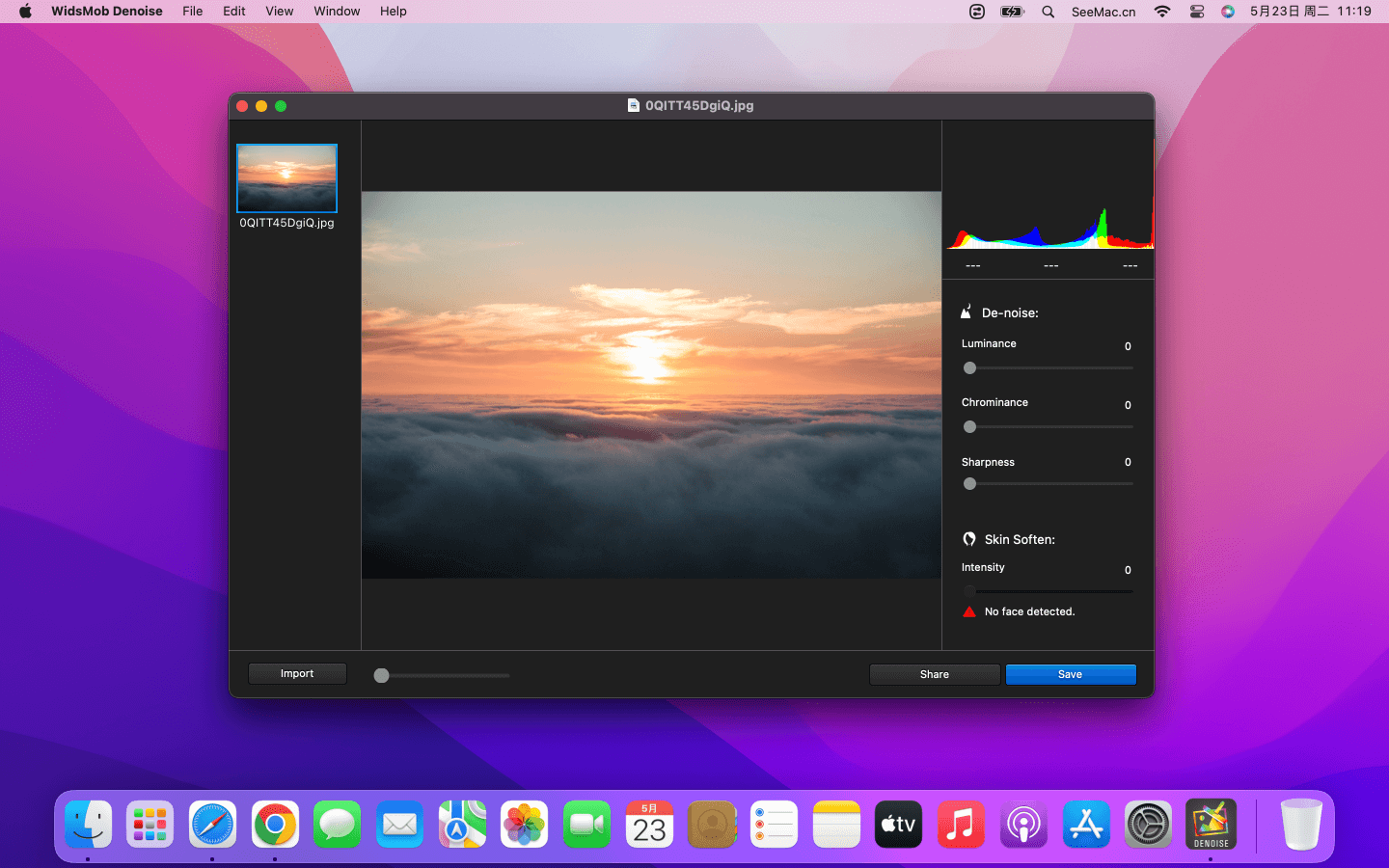
Task: Open Finder from the Dock
Action: click(x=89, y=825)
